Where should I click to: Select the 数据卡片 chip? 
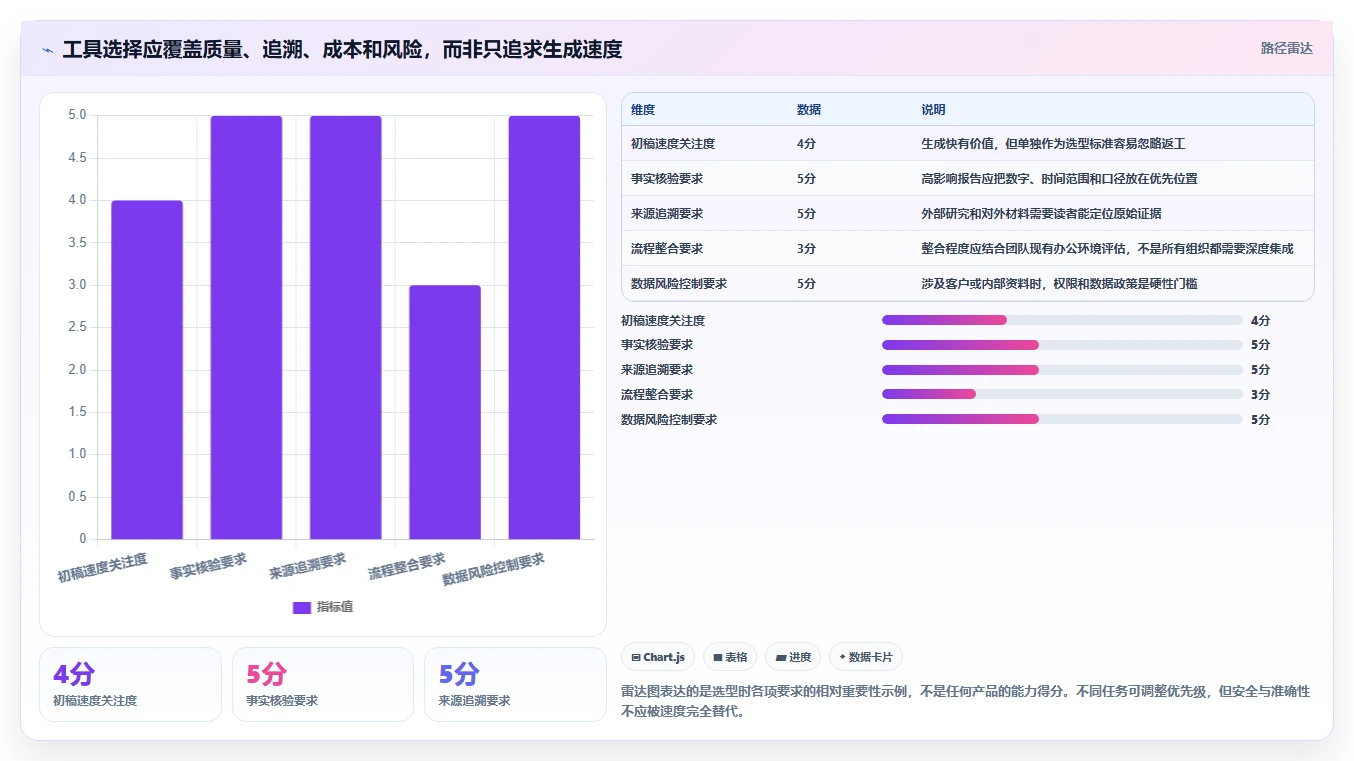tap(866, 657)
